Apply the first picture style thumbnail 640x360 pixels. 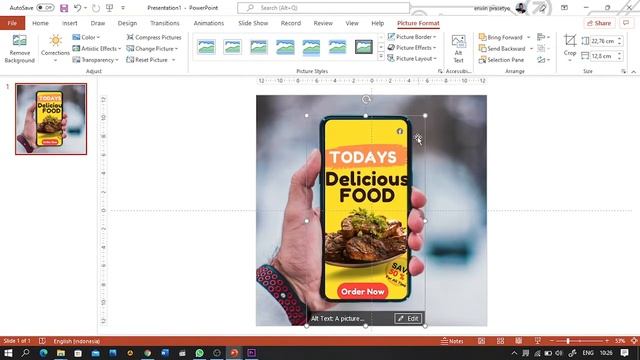click(x=206, y=47)
